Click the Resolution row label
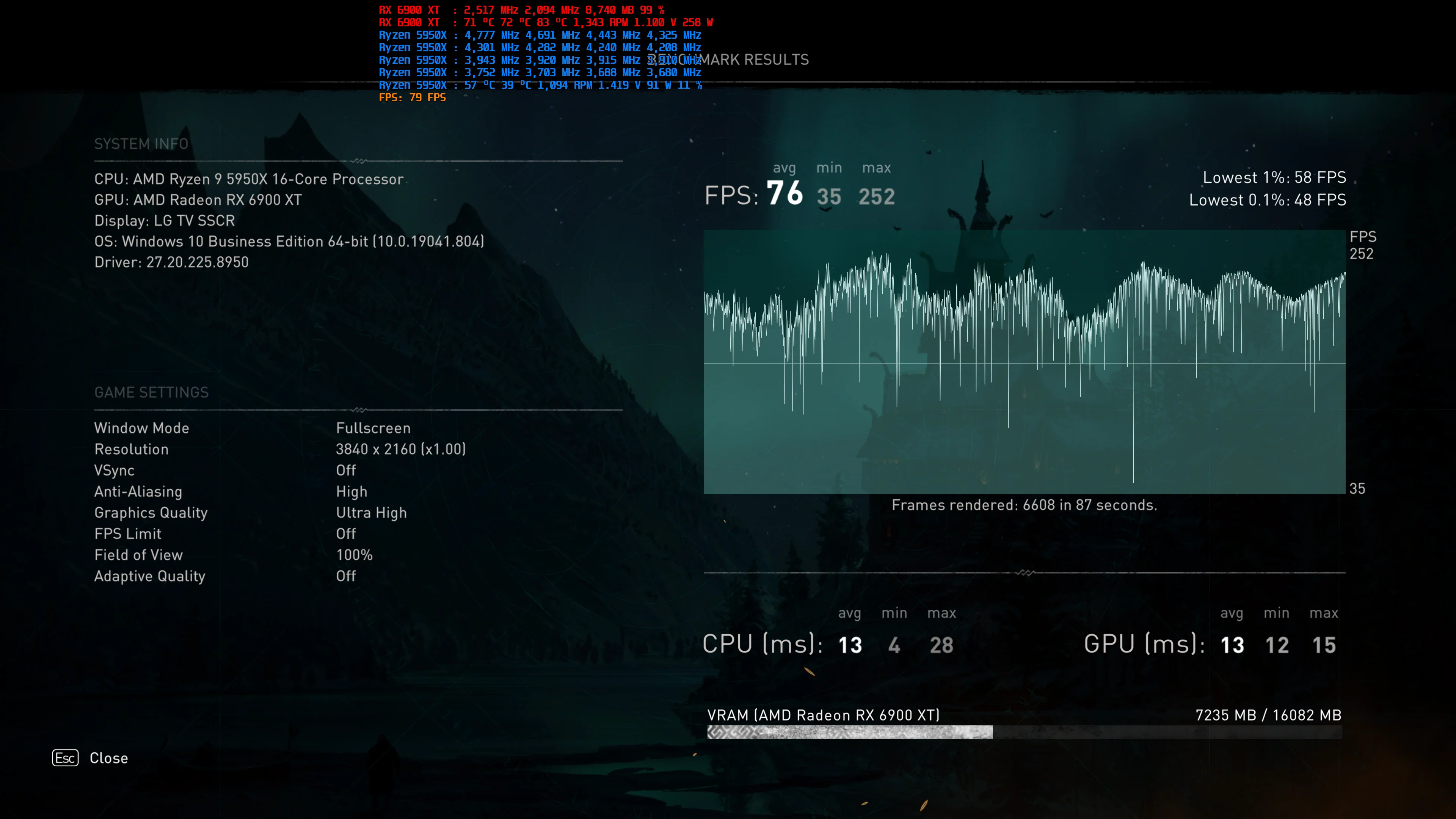The width and height of the screenshot is (1456, 819). pos(131,449)
